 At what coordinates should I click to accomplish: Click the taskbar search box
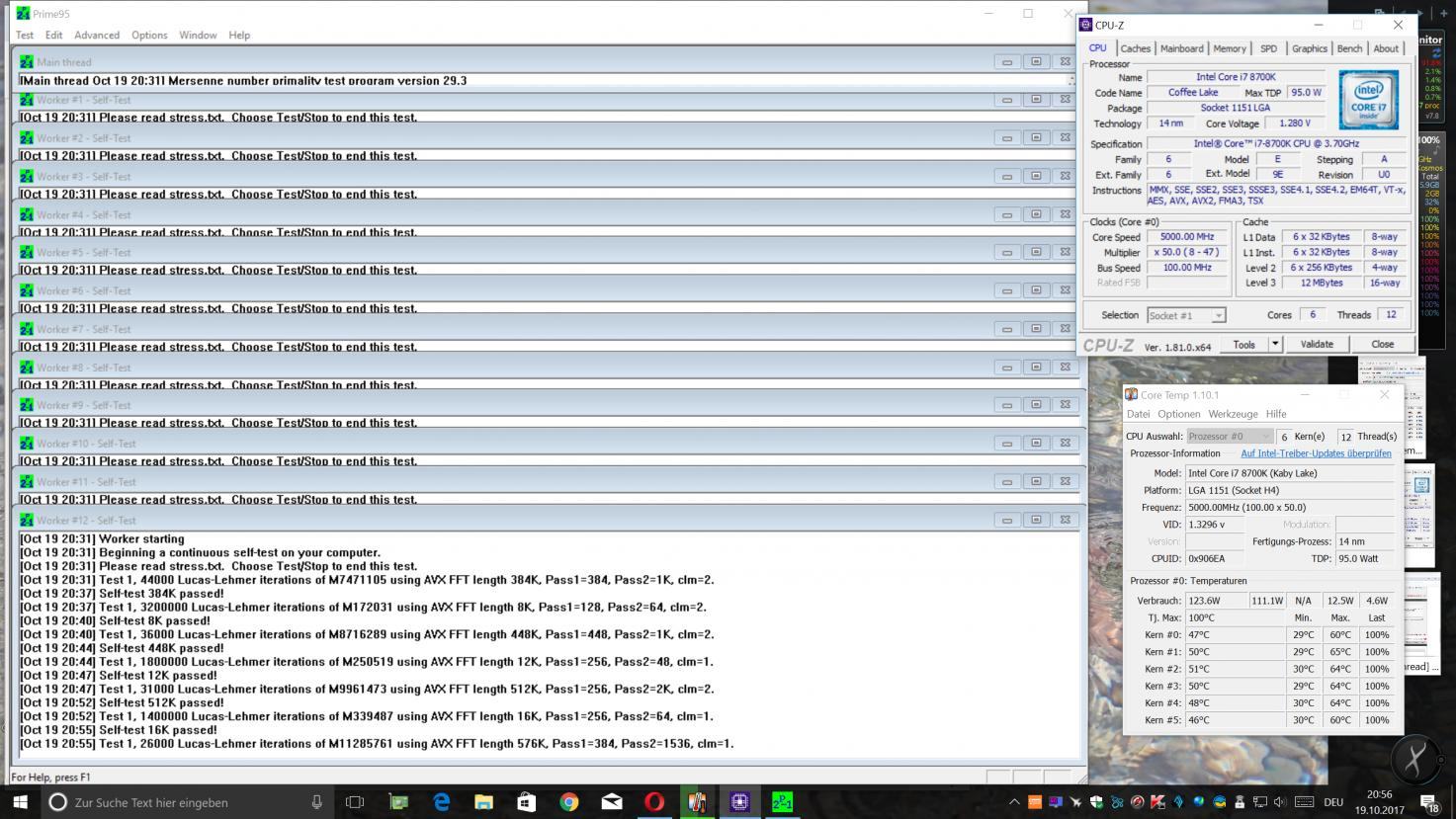click(x=188, y=802)
